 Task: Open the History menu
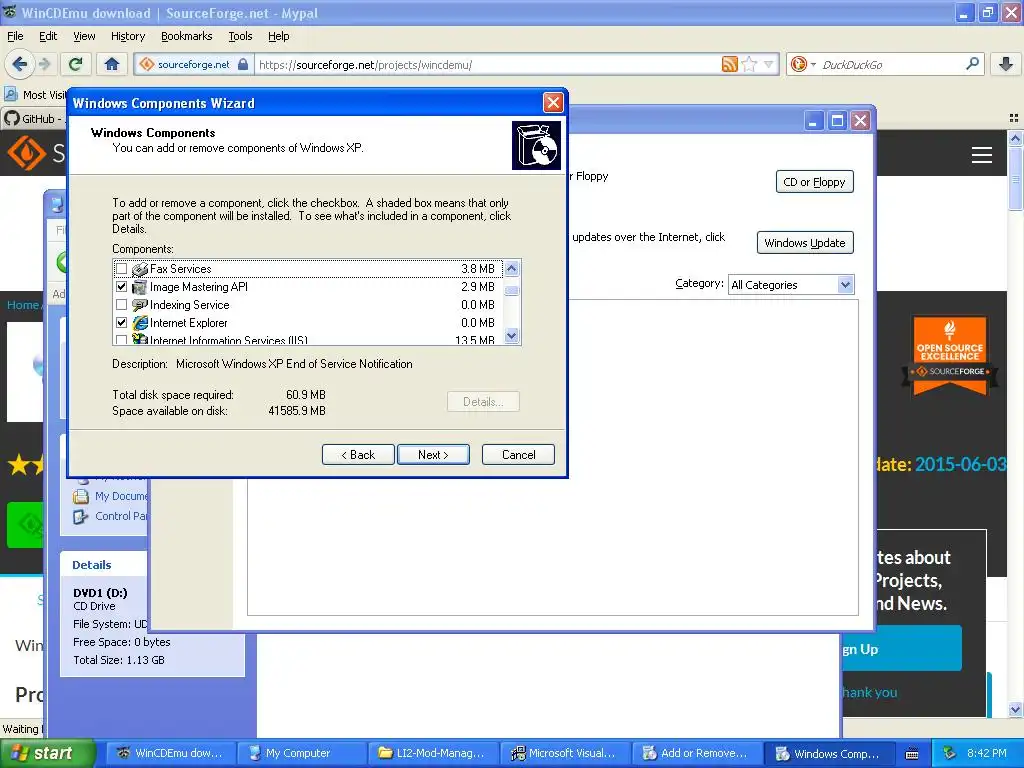[x=127, y=36]
